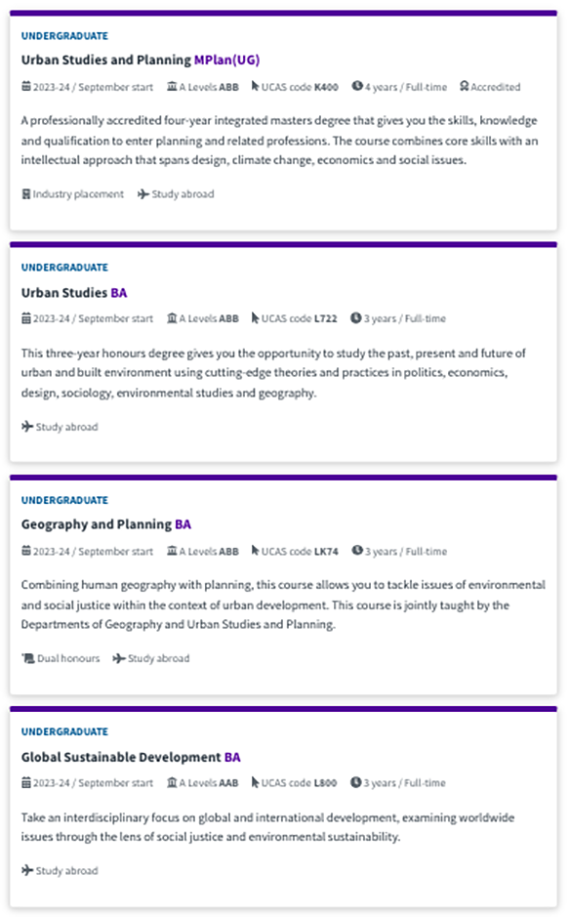Click the UNDERGRADUATE label on Geography and Planning card
This screenshot has height=917, width=570.
pyautogui.click(x=64, y=500)
